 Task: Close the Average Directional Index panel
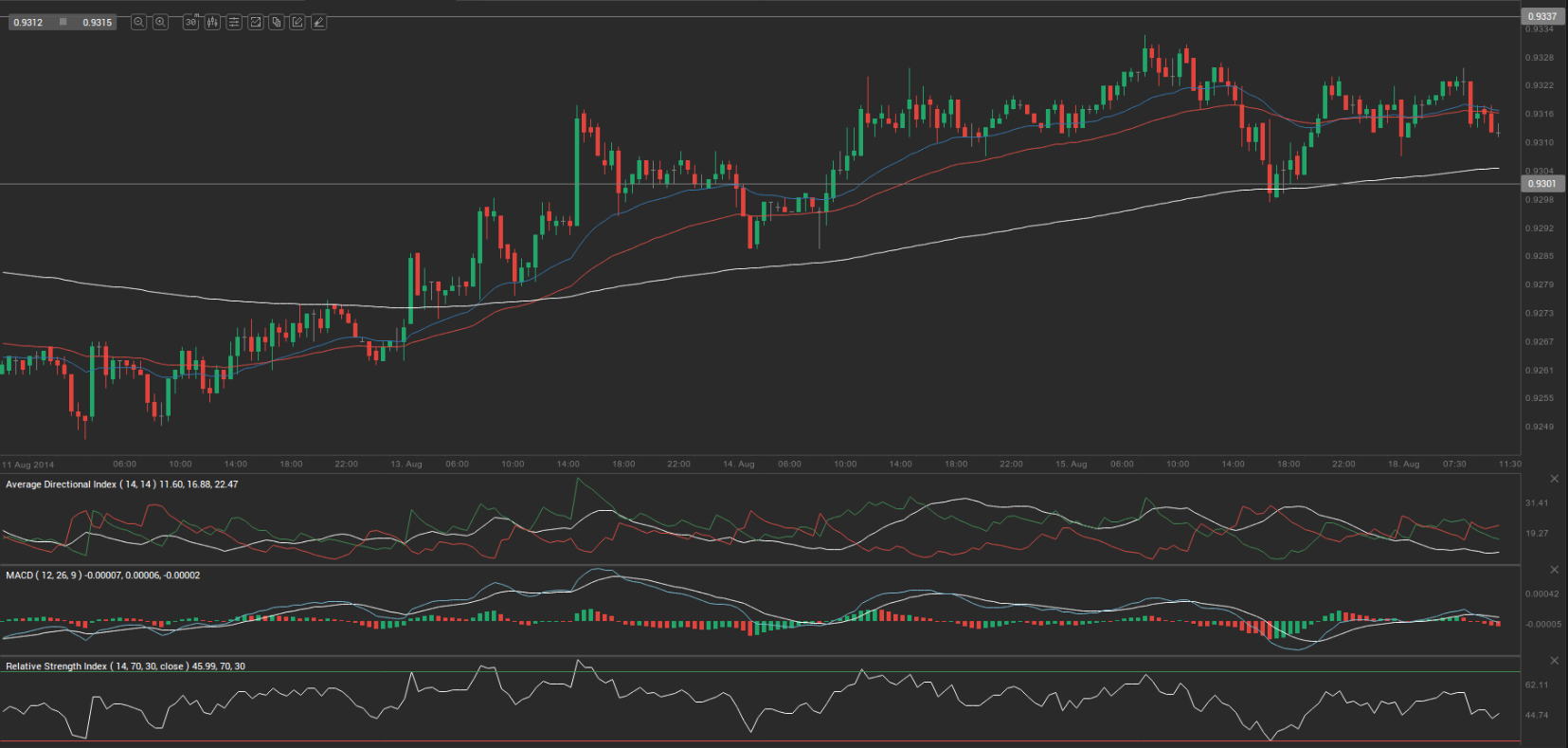coord(1554,479)
